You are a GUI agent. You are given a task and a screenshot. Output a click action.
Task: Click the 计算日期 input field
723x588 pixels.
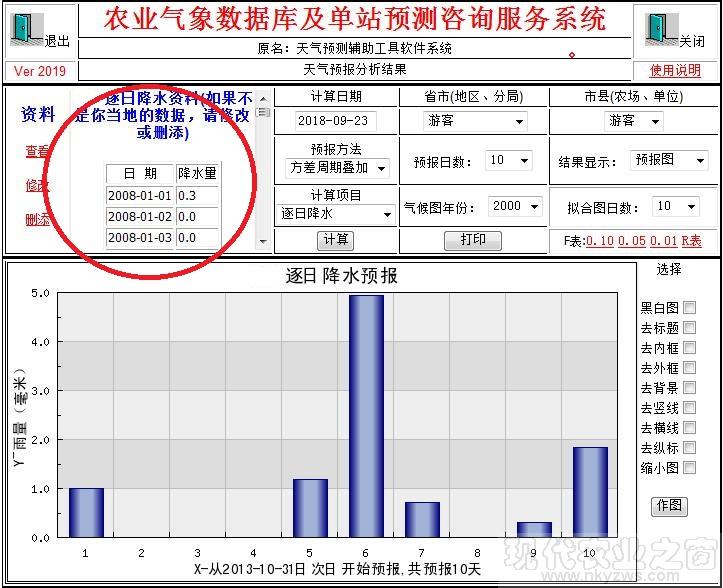point(336,121)
